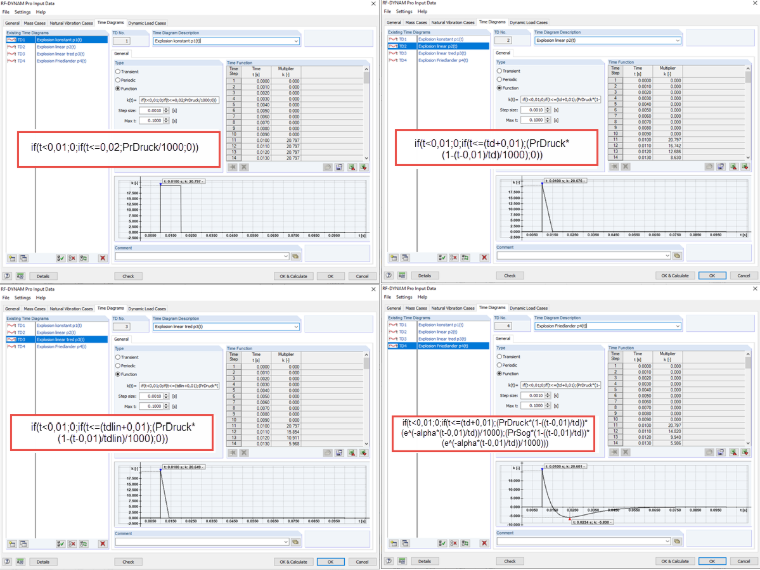Click OK button in TD 4 window

712,561
